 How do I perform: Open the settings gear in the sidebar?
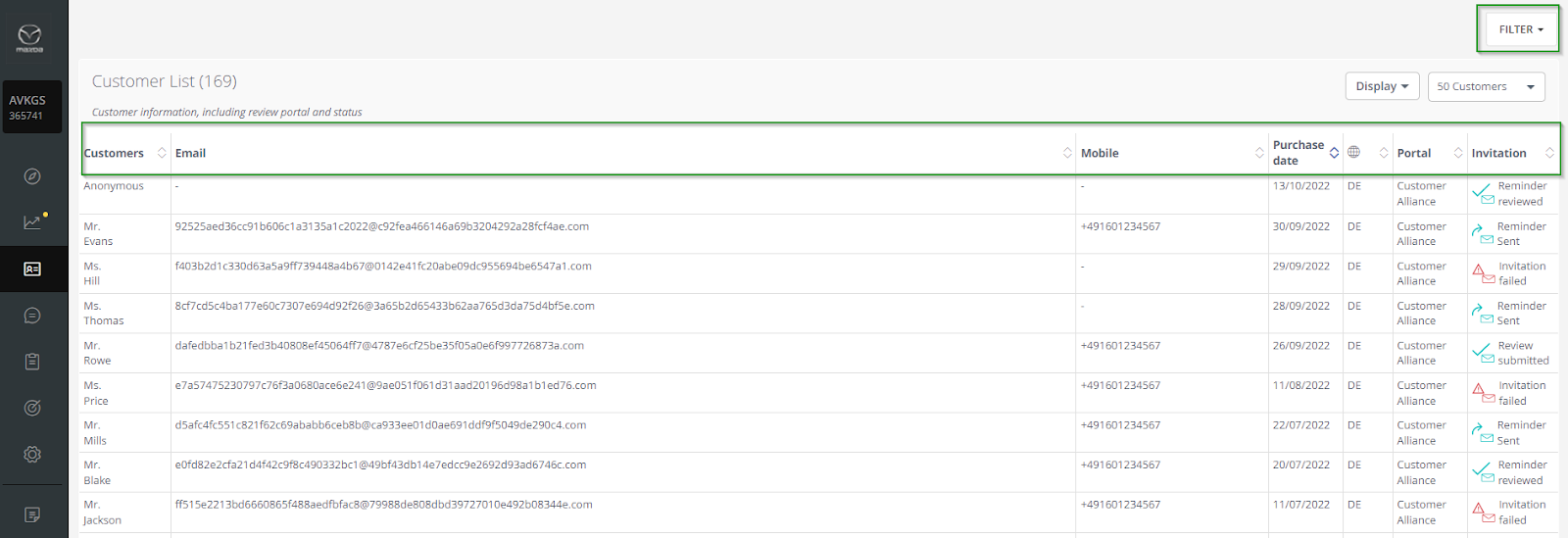pos(32,455)
